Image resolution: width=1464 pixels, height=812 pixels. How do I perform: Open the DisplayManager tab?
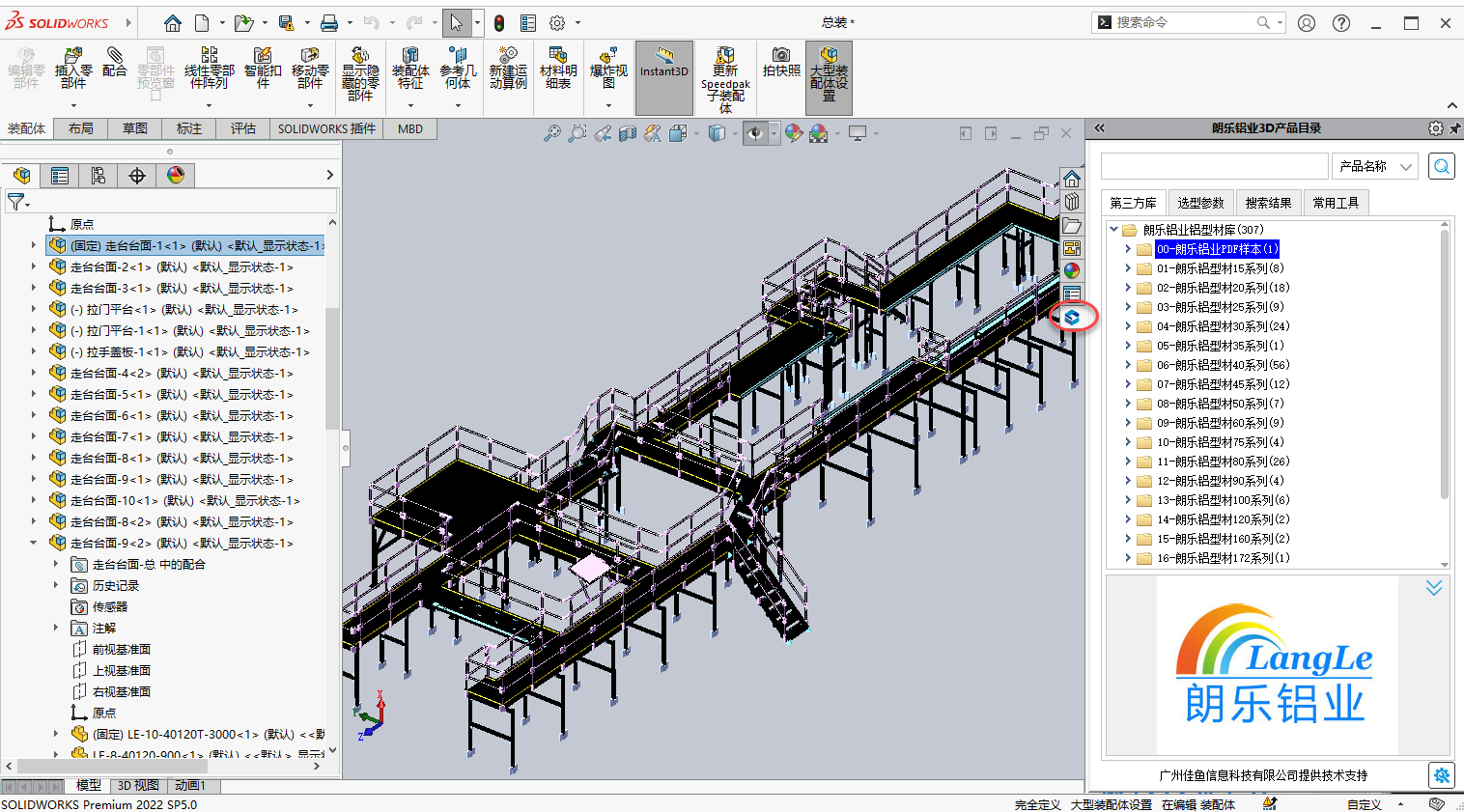coord(176,175)
